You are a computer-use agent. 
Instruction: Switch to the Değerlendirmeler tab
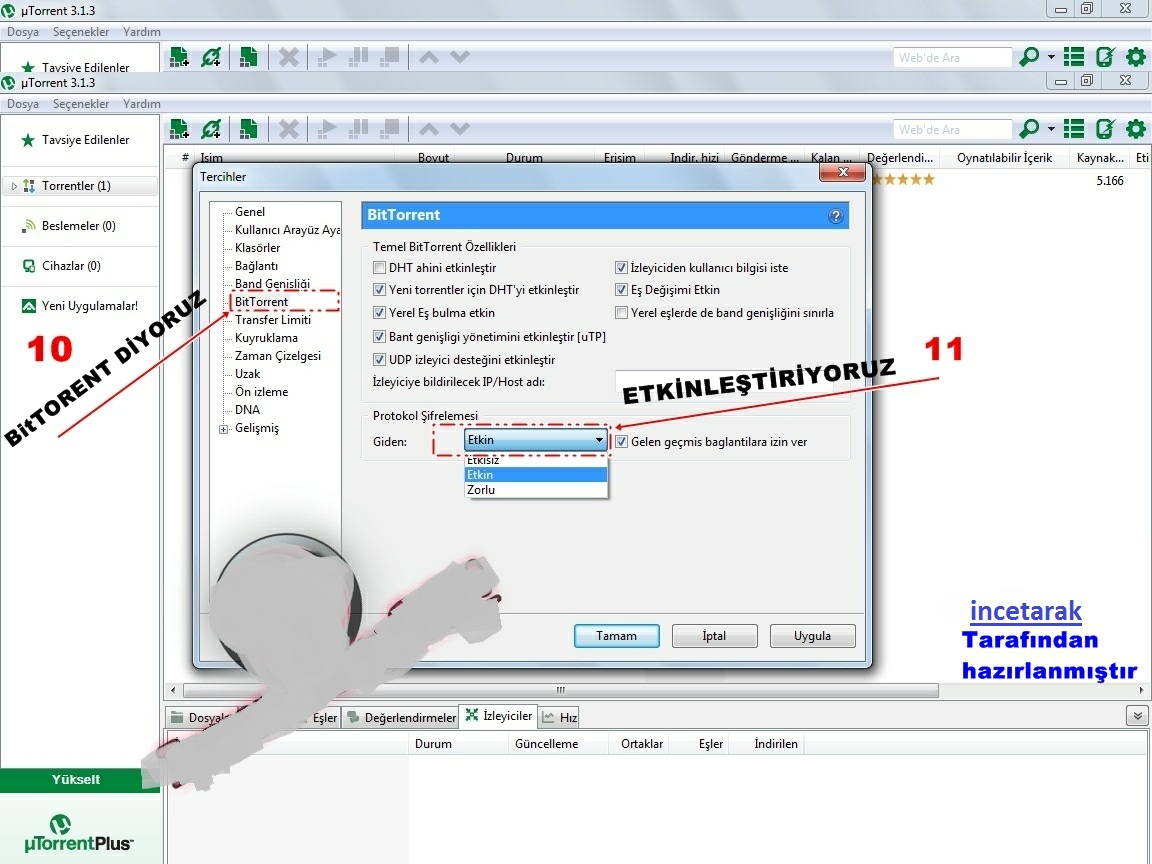401,717
